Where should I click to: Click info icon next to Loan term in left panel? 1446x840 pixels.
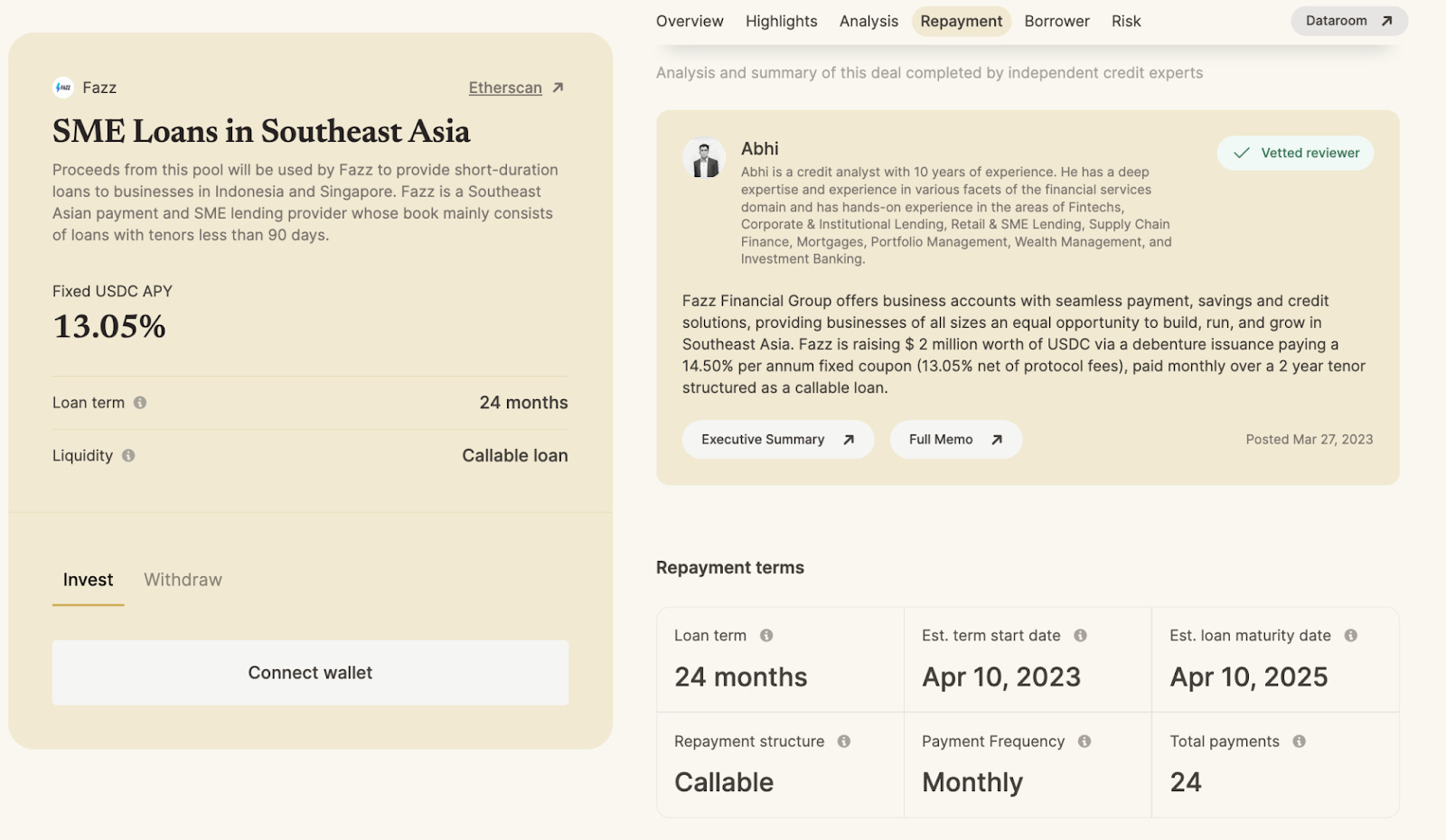[140, 403]
